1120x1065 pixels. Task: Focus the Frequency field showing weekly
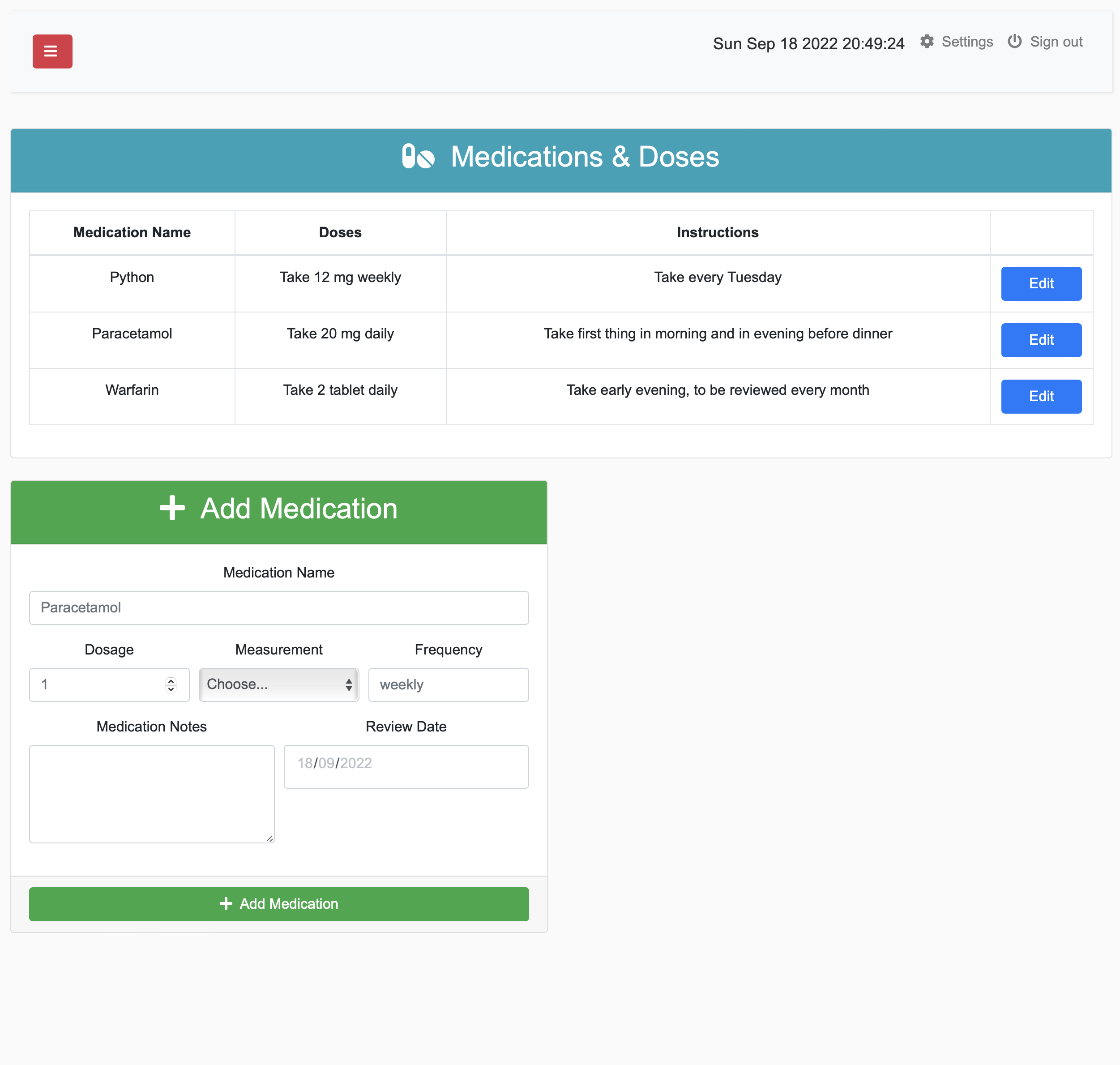(448, 684)
